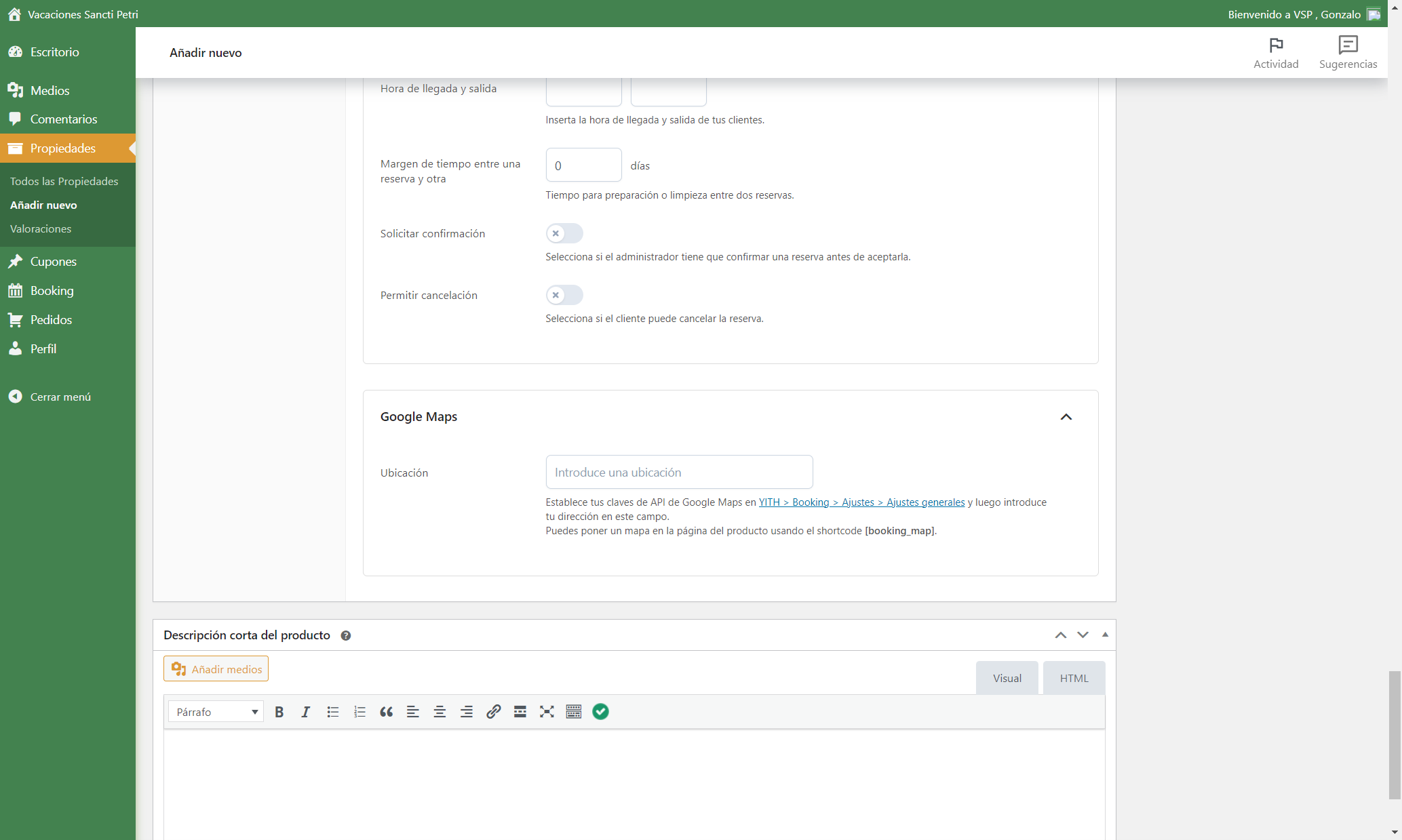Click the margen de tiempo days field

click(583, 165)
